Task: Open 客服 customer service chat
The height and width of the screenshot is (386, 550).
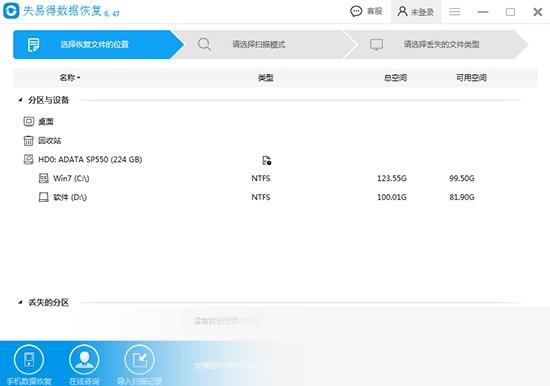Action: click(366, 12)
